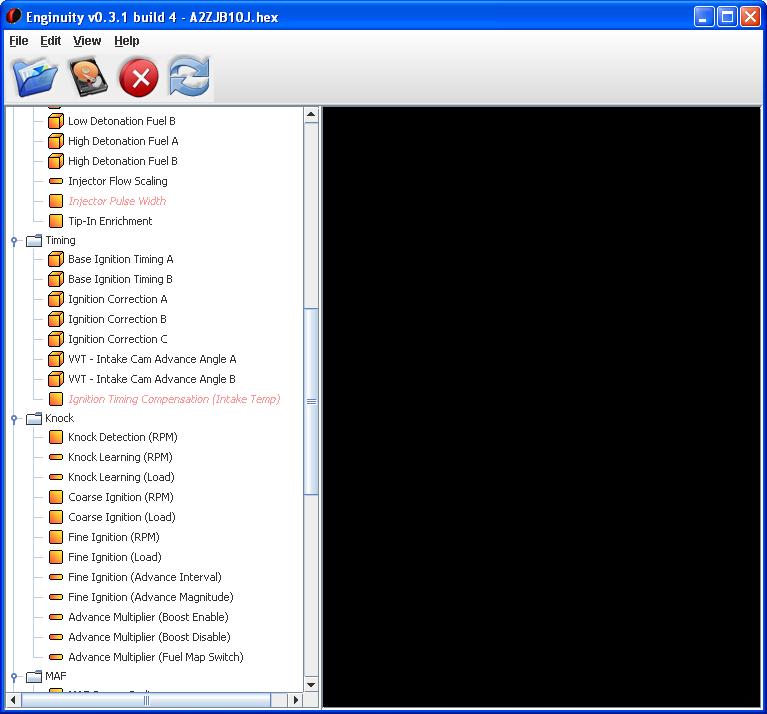Viewport: 767px width, 714px height.
Task: Click the Timing folder icon
Action: click(x=34, y=240)
